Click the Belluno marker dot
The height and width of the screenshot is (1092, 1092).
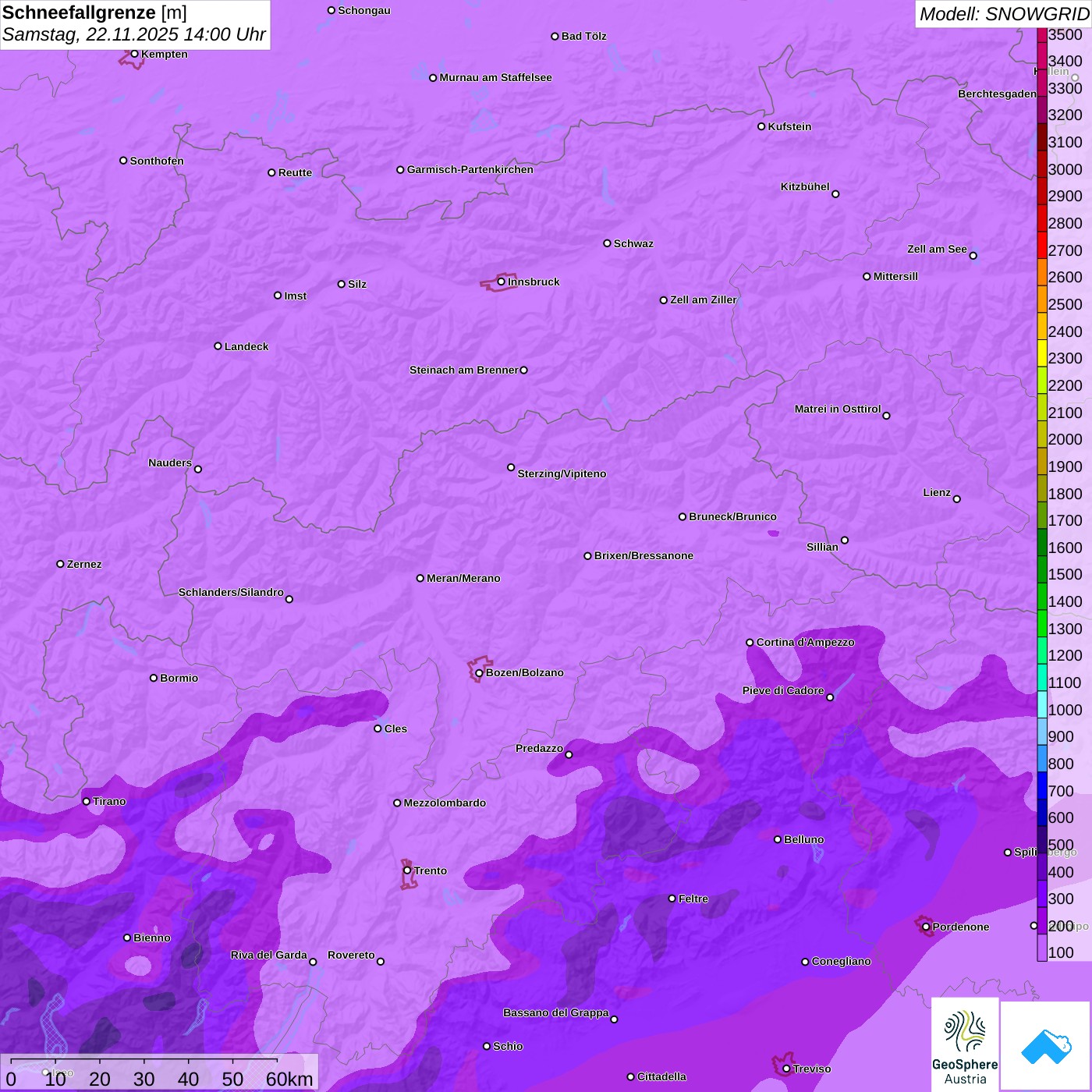coord(778,839)
